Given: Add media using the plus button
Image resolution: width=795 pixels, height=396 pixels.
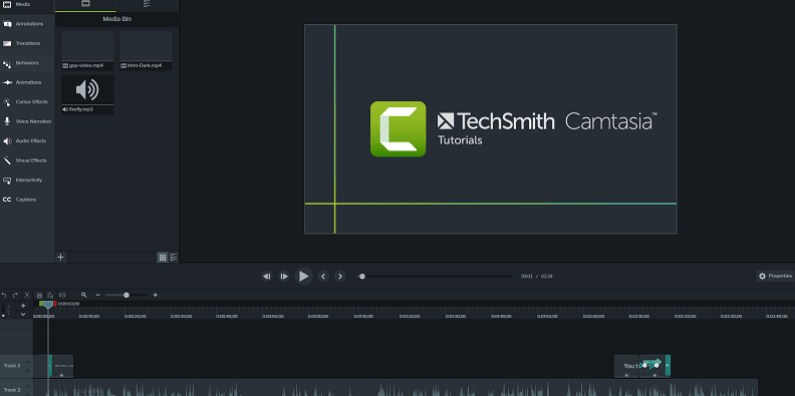Looking at the screenshot, I should (x=60, y=257).
